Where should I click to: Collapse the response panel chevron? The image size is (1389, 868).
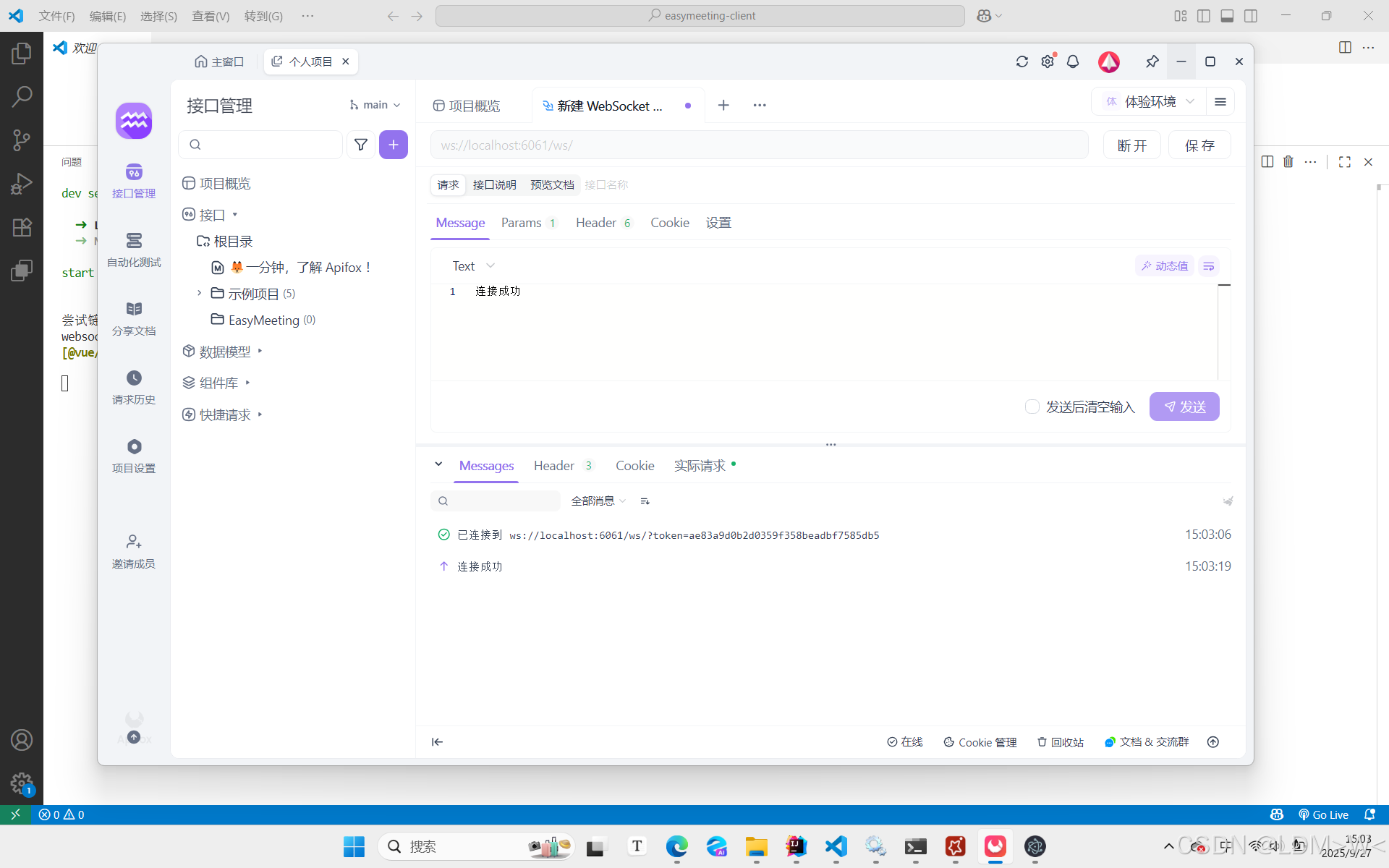[x=438, y=464]
